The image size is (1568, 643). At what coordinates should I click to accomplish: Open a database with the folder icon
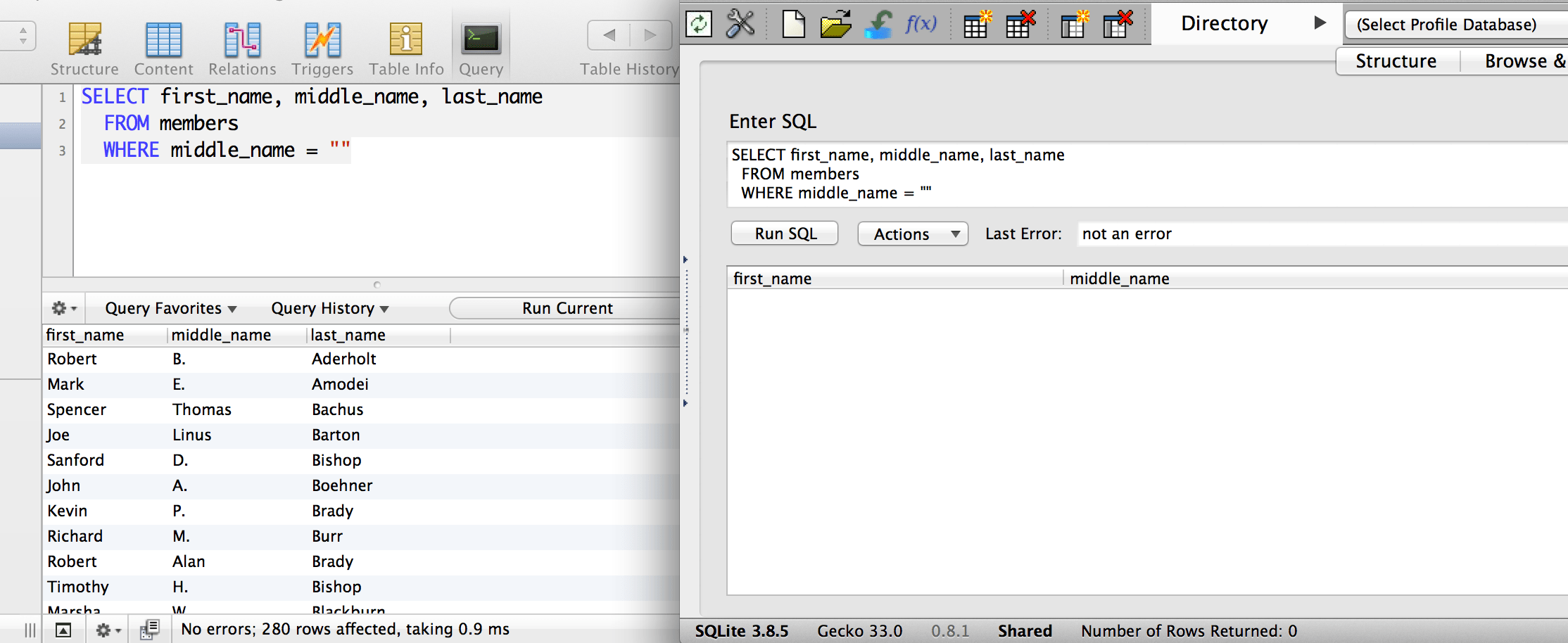tap(835, 24)
